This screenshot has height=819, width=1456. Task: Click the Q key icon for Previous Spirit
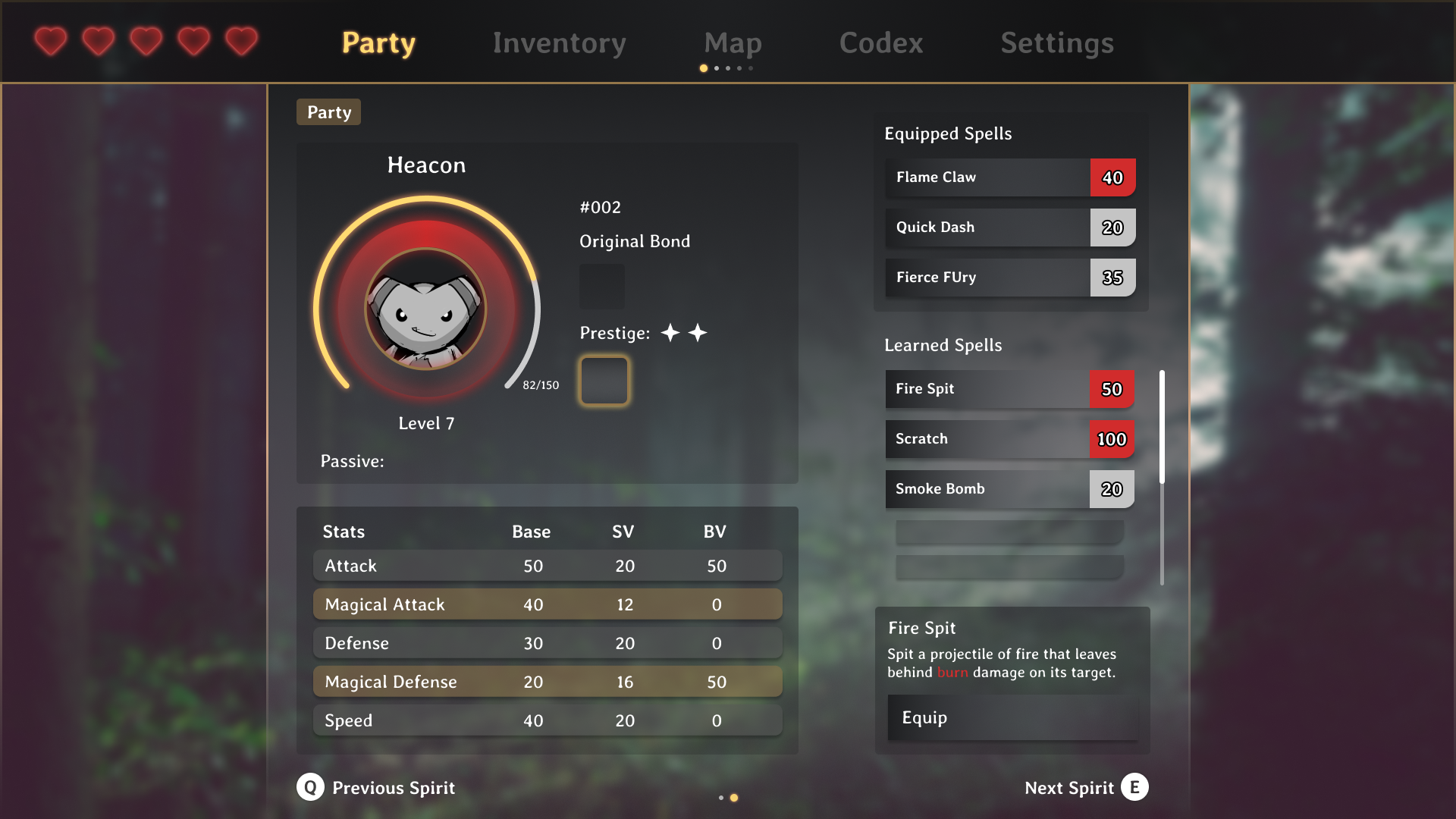click(310, 787)
